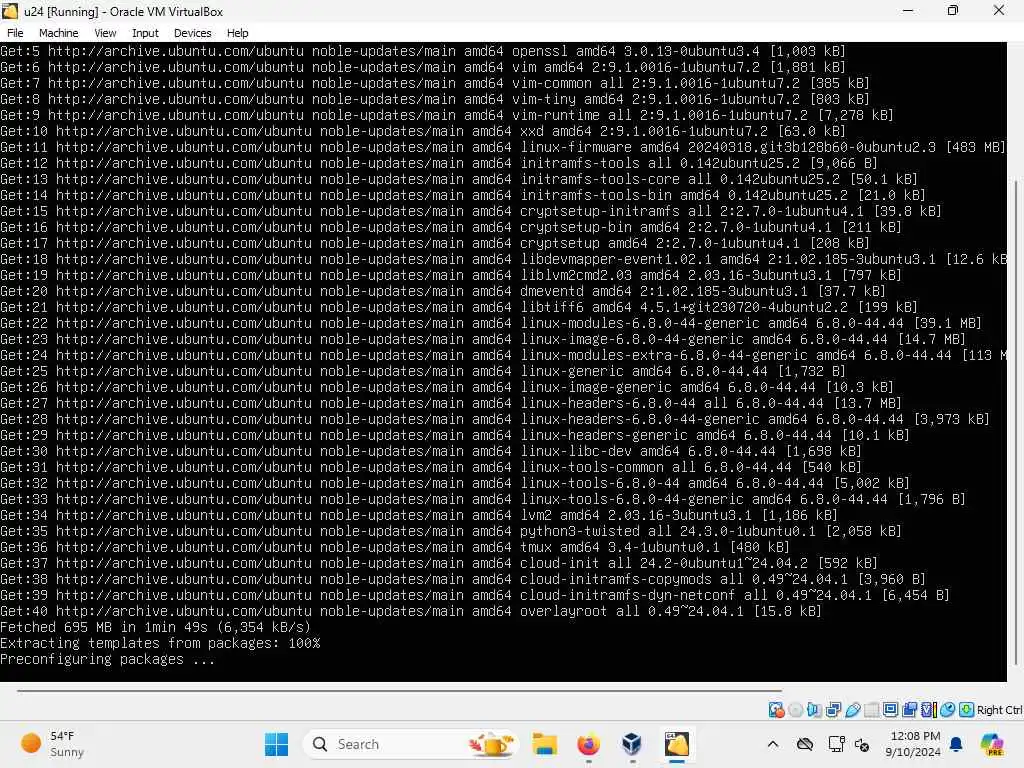Image resolution: width=1024 pixels, height=768 pixels.
Task: Click the Get:35 python3-twisted package line
Action: [451, 531]
